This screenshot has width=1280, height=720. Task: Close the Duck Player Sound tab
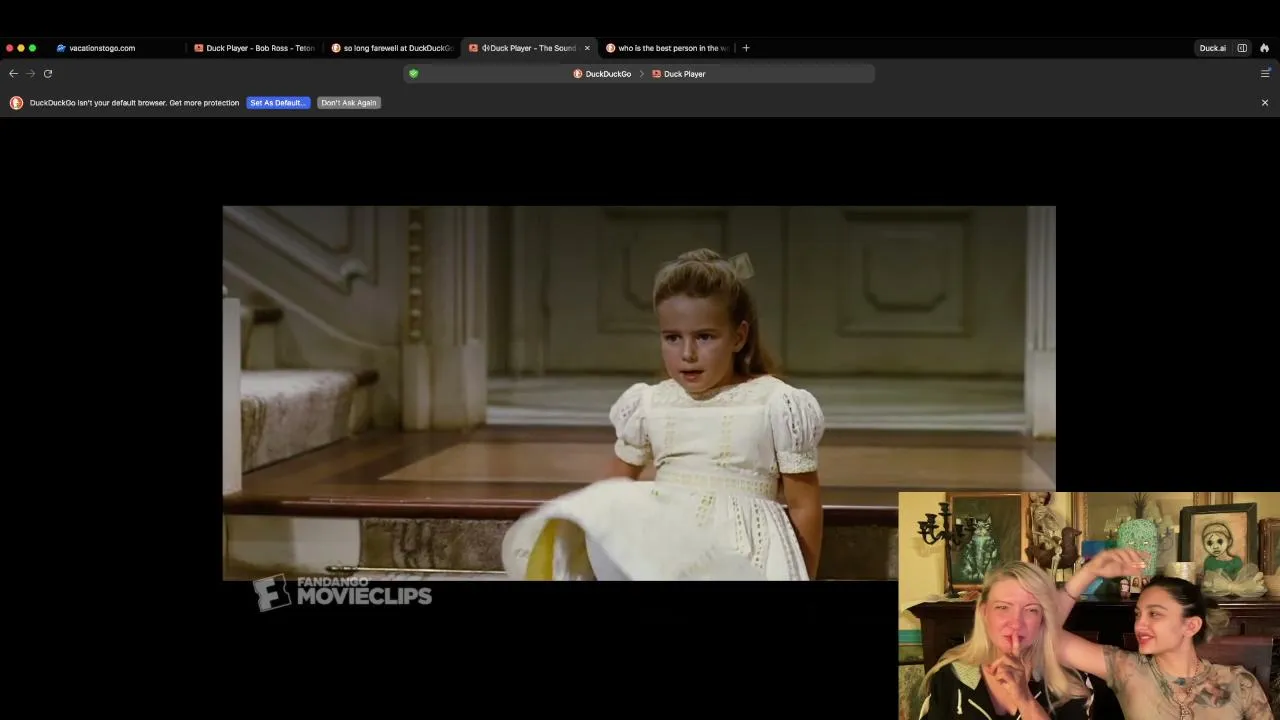coord(587,48)
